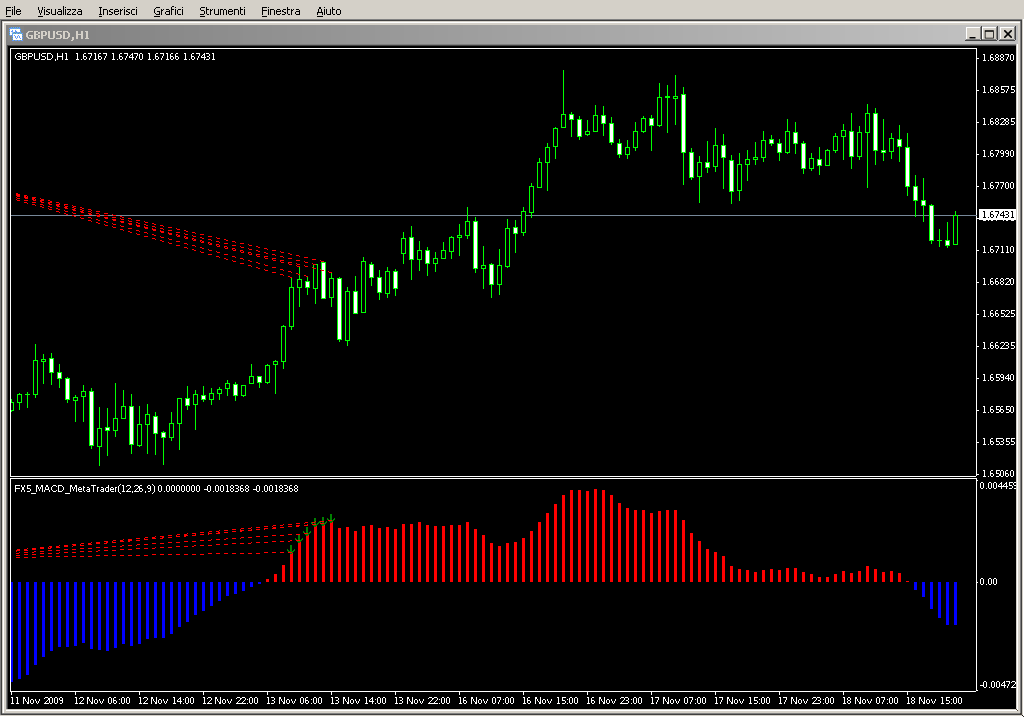This screenshot has width=1024, height=717.
Task: Open the Strumenti menu
Action: coord(222,11)
